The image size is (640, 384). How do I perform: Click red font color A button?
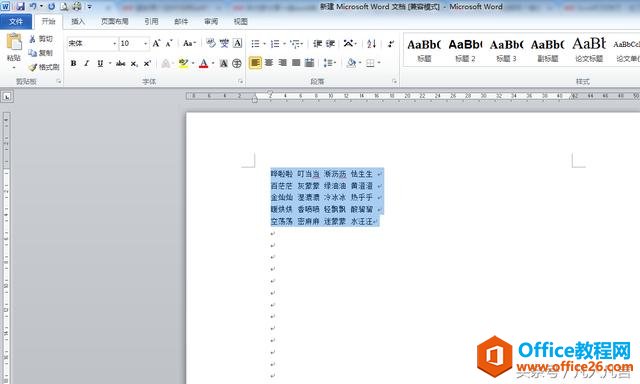coord(203,63)
